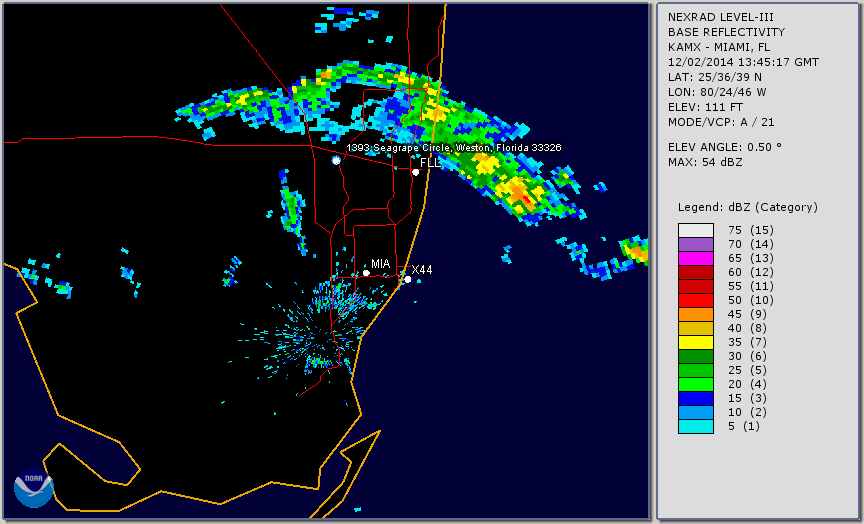The height and width of the screenshot is (524, 864).
Task: Click the KAMX - MIAMI, FL station text
Action: (x=719, y=47)
